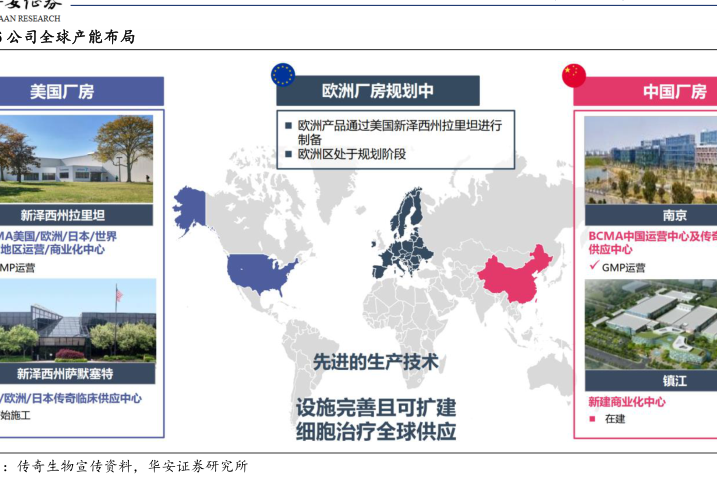Open the 新泽西州萨默塞特 building photo

[76, 320]
